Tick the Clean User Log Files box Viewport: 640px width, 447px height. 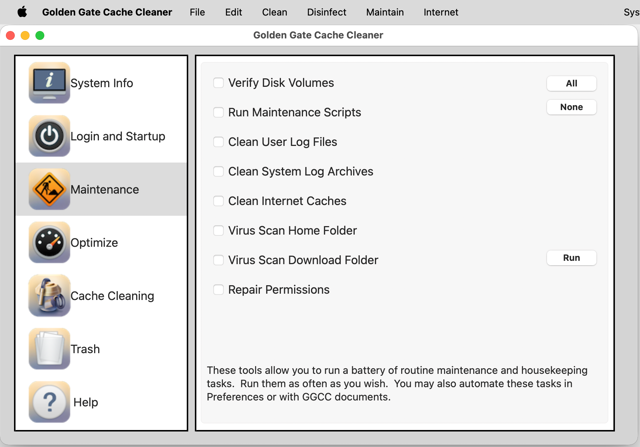[x=218, y=142]
